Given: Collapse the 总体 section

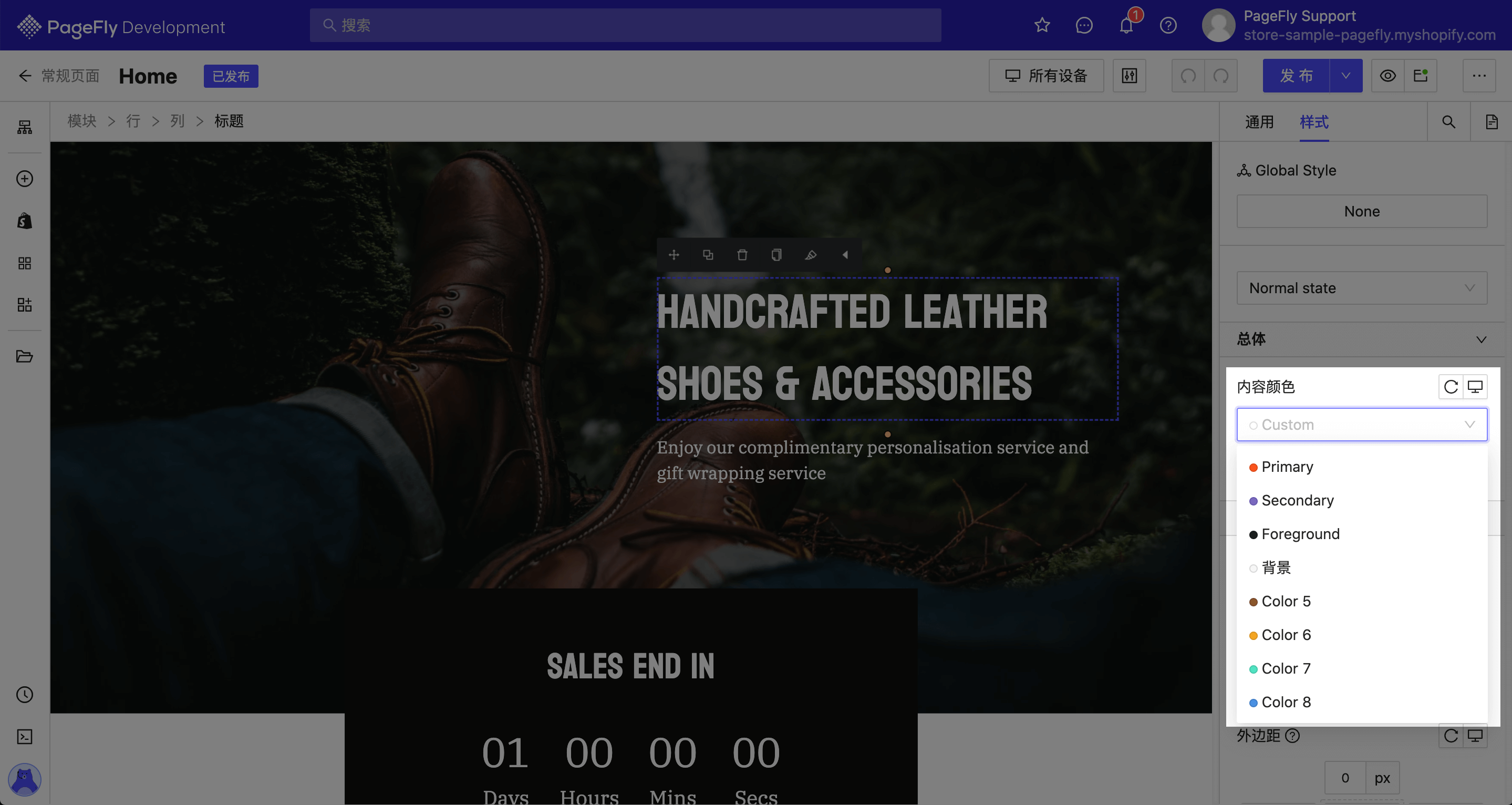Looking at the screenshot, I should (x=1481, y=339).
